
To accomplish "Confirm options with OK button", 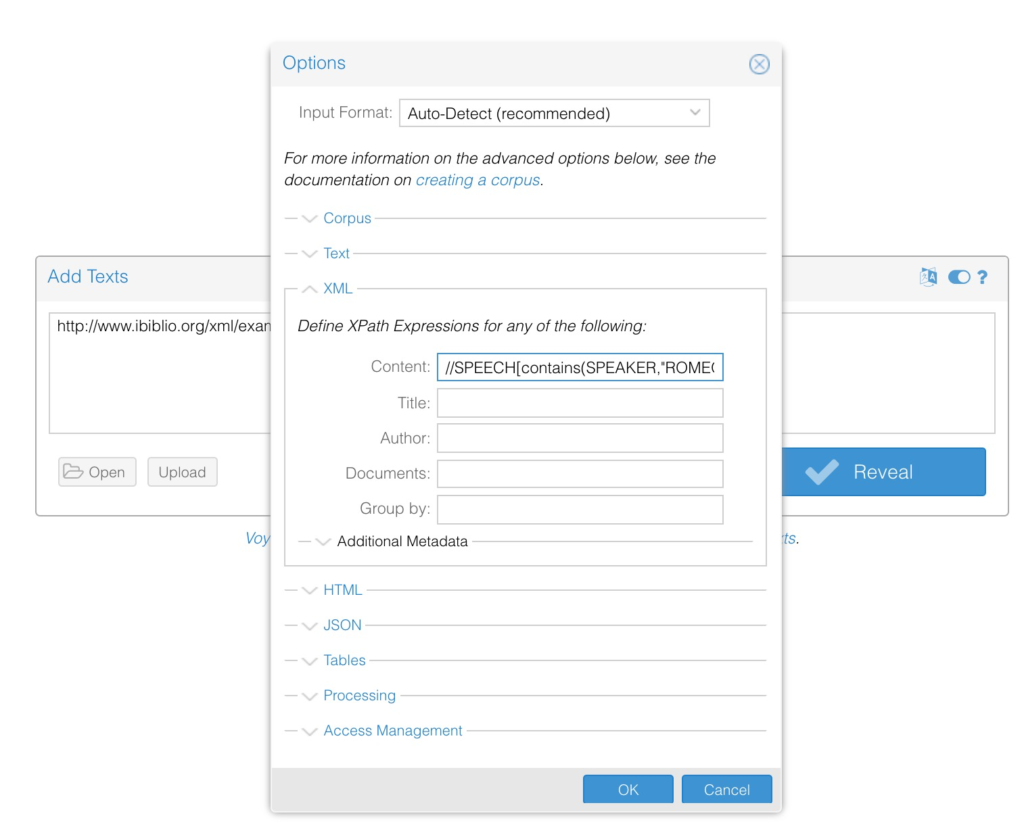I will (x=628, y=789).
